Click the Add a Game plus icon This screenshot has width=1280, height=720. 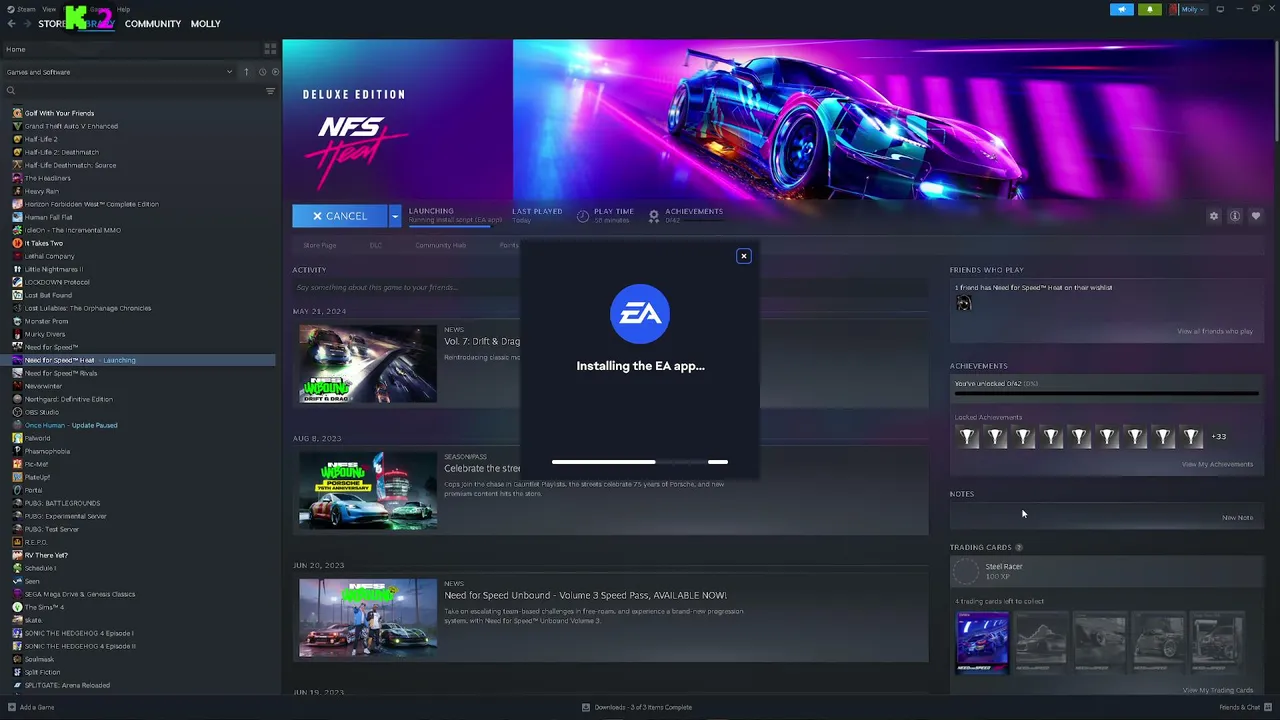[x=12, y=707]
